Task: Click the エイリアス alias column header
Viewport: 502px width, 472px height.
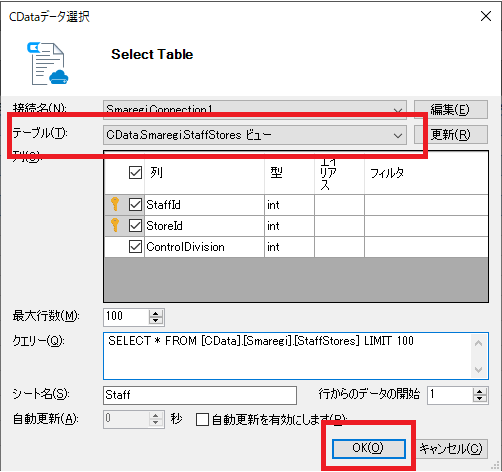Action: [339, 173]
